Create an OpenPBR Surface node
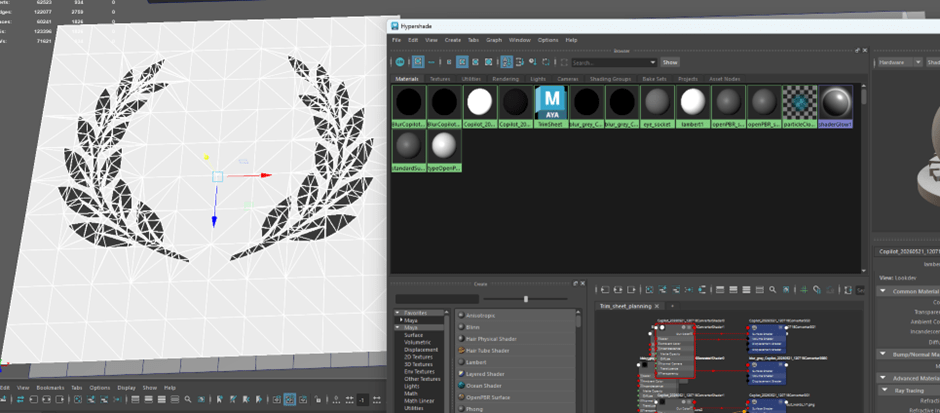Screen dimensions: 940x413 (x=516, y=397)
